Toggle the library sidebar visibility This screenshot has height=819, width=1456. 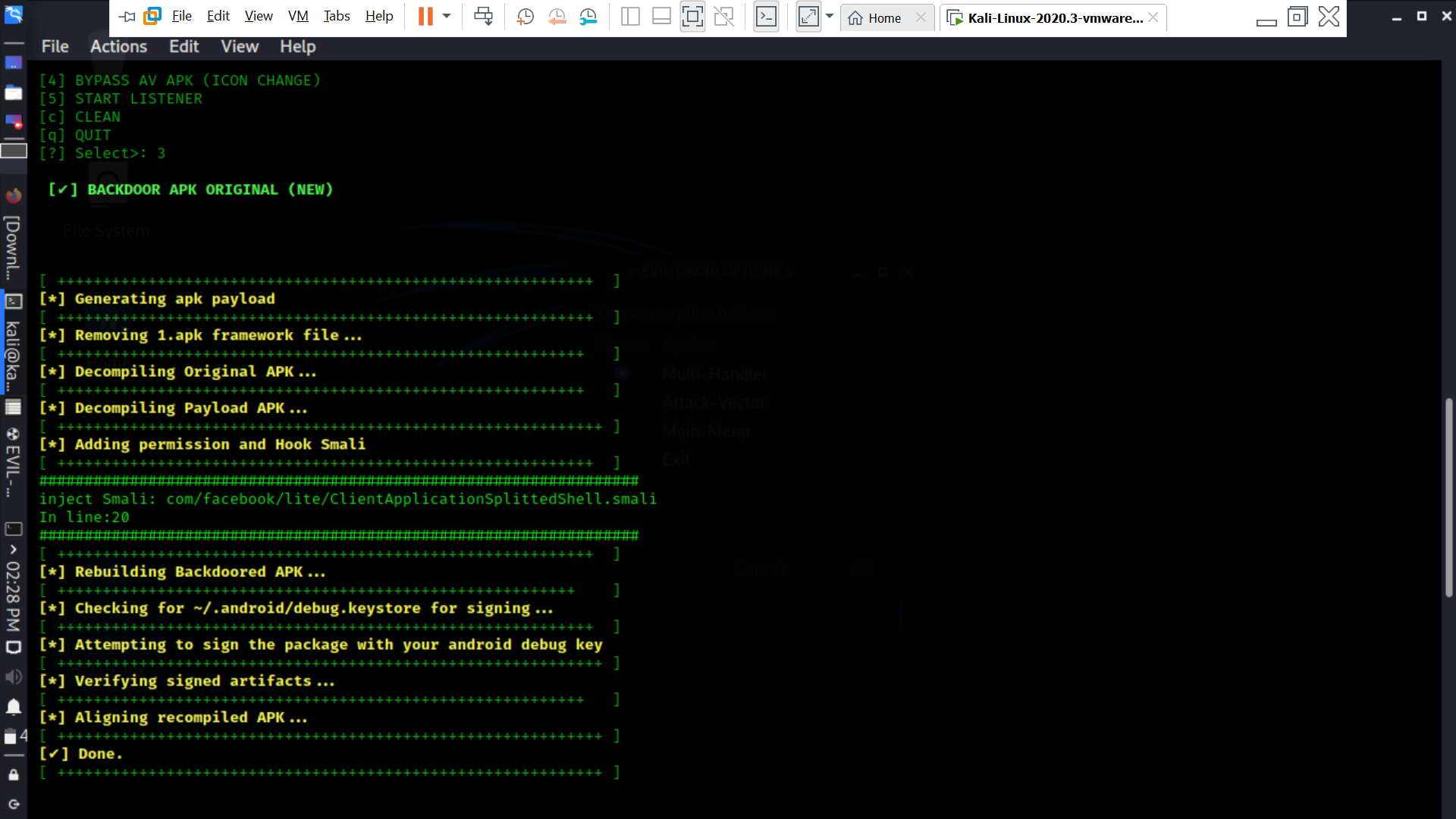[630, 16]
